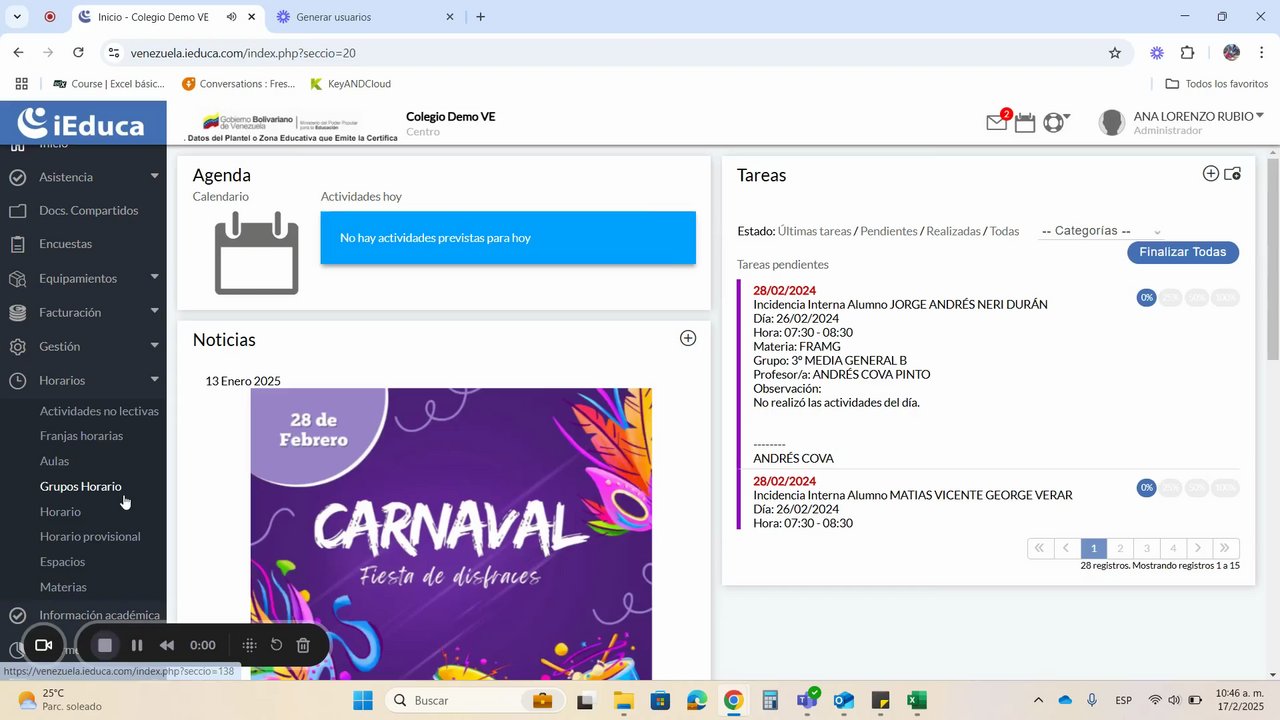Open Actividades no lectivas in sidebar

click(99, 411)
